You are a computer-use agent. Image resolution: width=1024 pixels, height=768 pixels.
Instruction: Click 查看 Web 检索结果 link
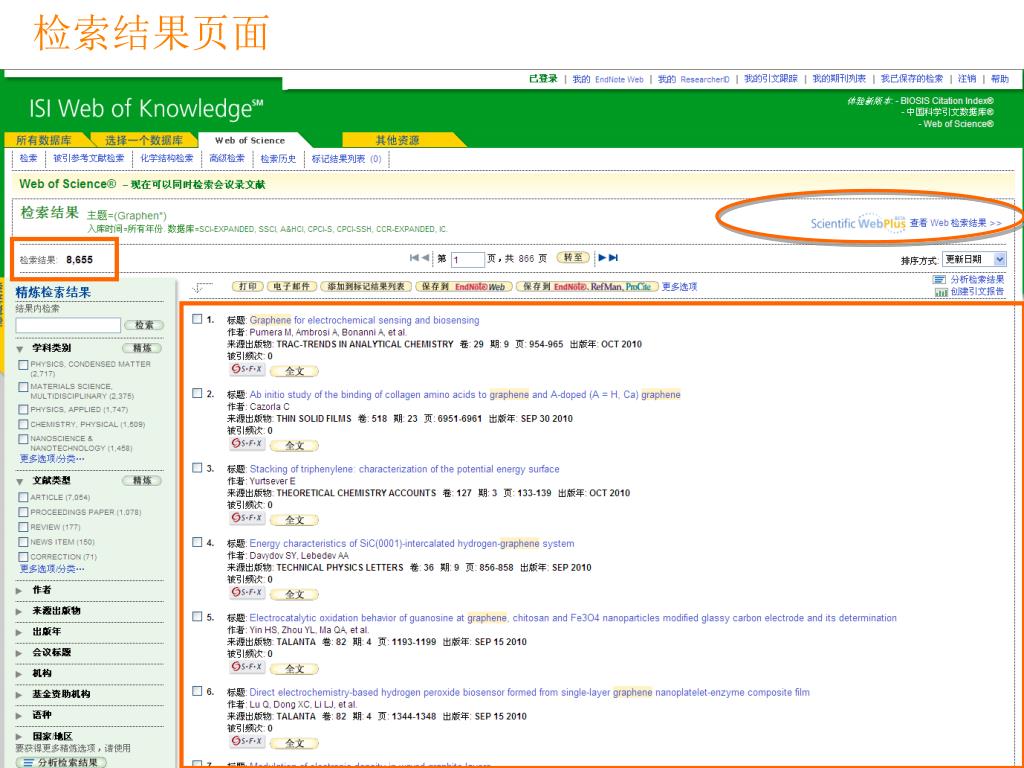point(955,223)
